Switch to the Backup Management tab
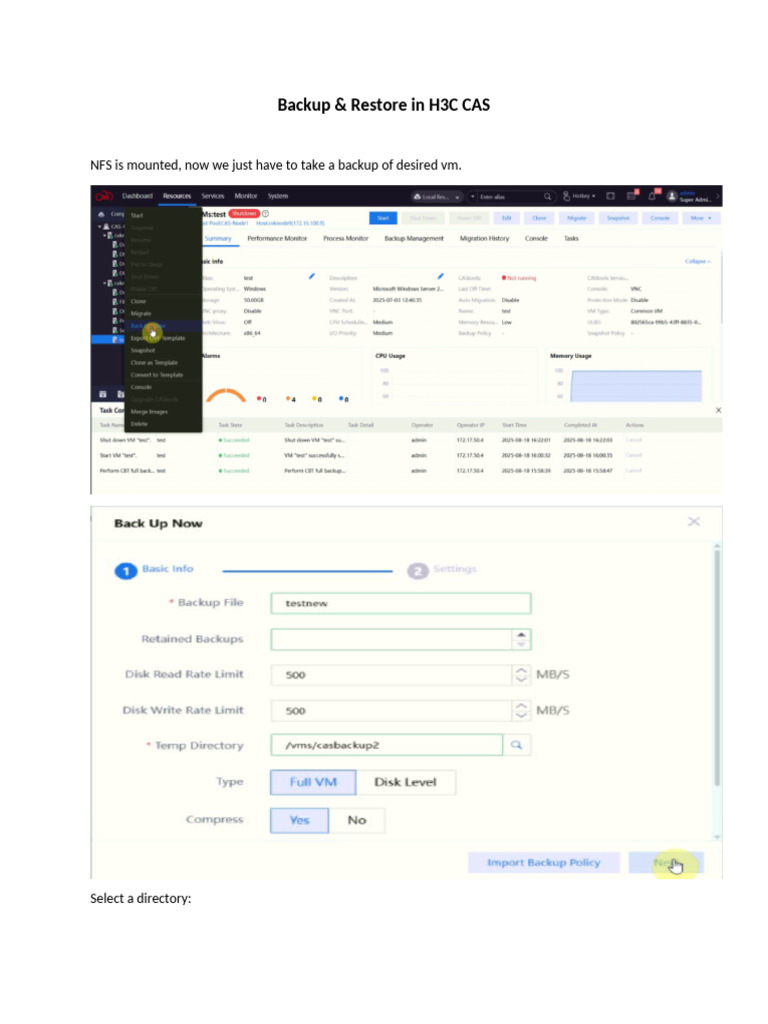 (x=414, y=238)
